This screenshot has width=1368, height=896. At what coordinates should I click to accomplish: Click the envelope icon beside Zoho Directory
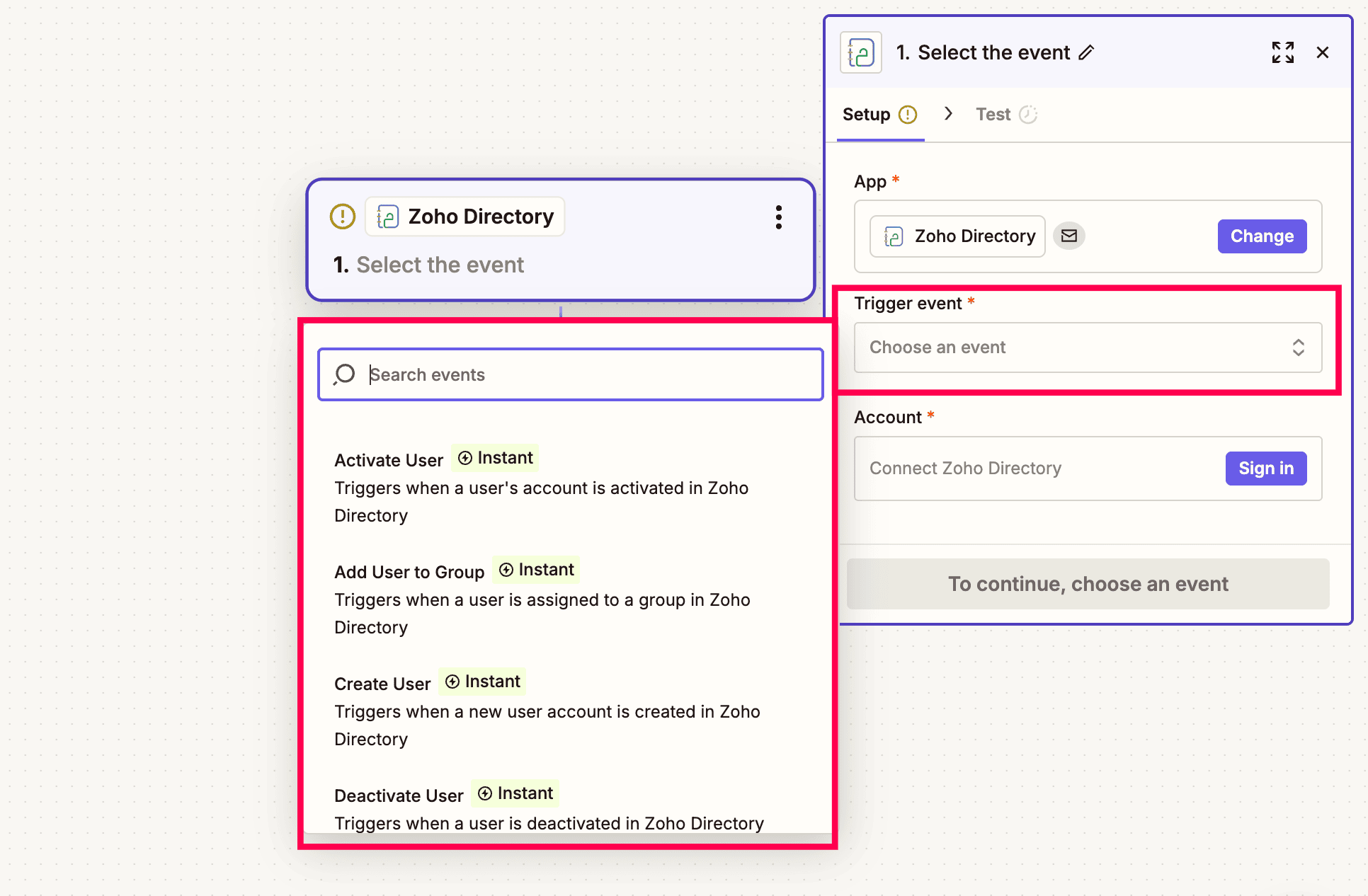pos(1068,236)
